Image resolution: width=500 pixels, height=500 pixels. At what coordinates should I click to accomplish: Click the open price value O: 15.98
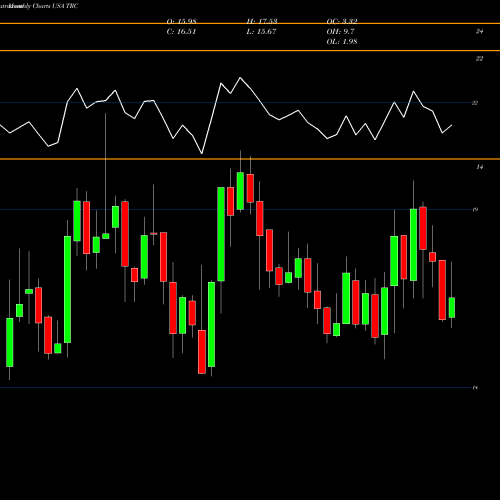coord(181,21)
